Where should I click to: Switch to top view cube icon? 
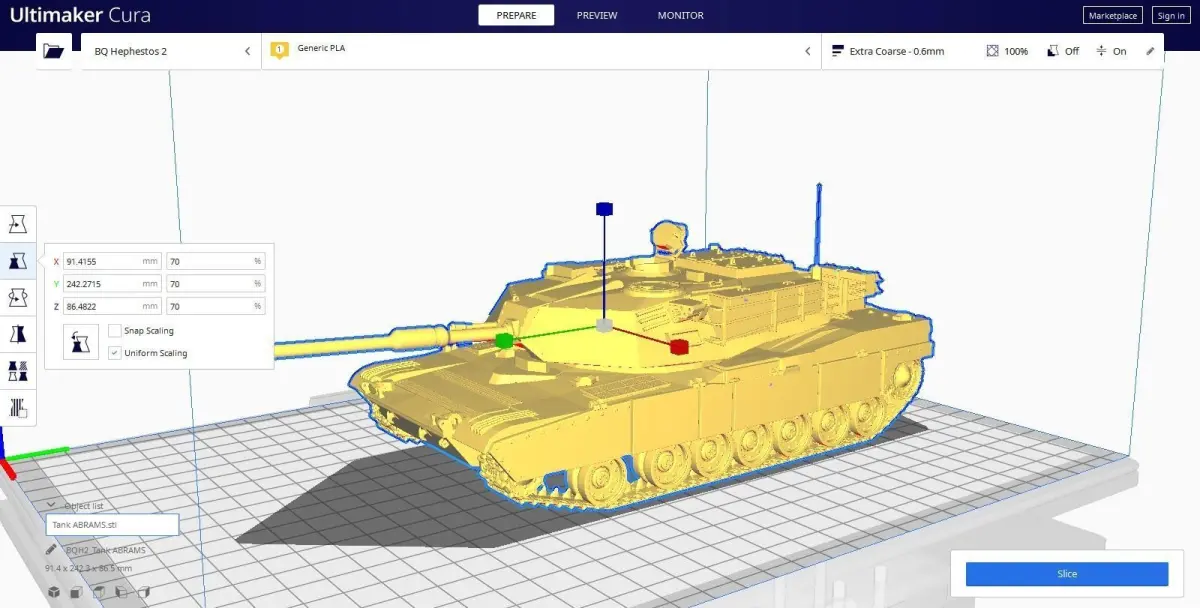tap(99, 592)
